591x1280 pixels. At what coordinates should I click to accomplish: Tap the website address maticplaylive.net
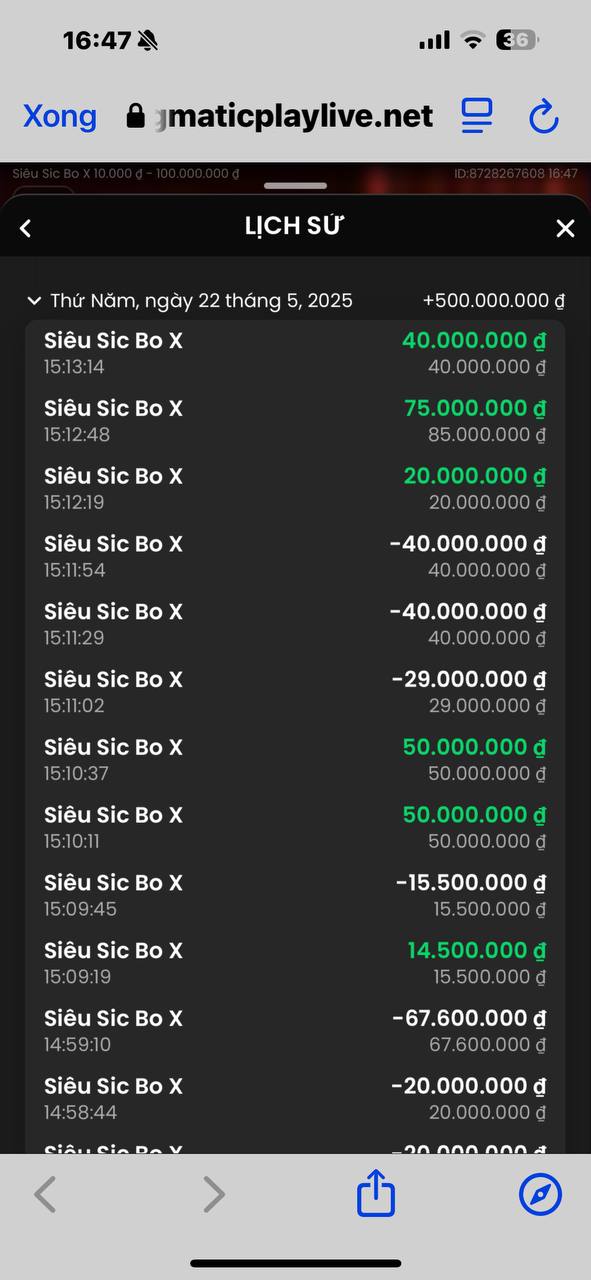point(293,116)
